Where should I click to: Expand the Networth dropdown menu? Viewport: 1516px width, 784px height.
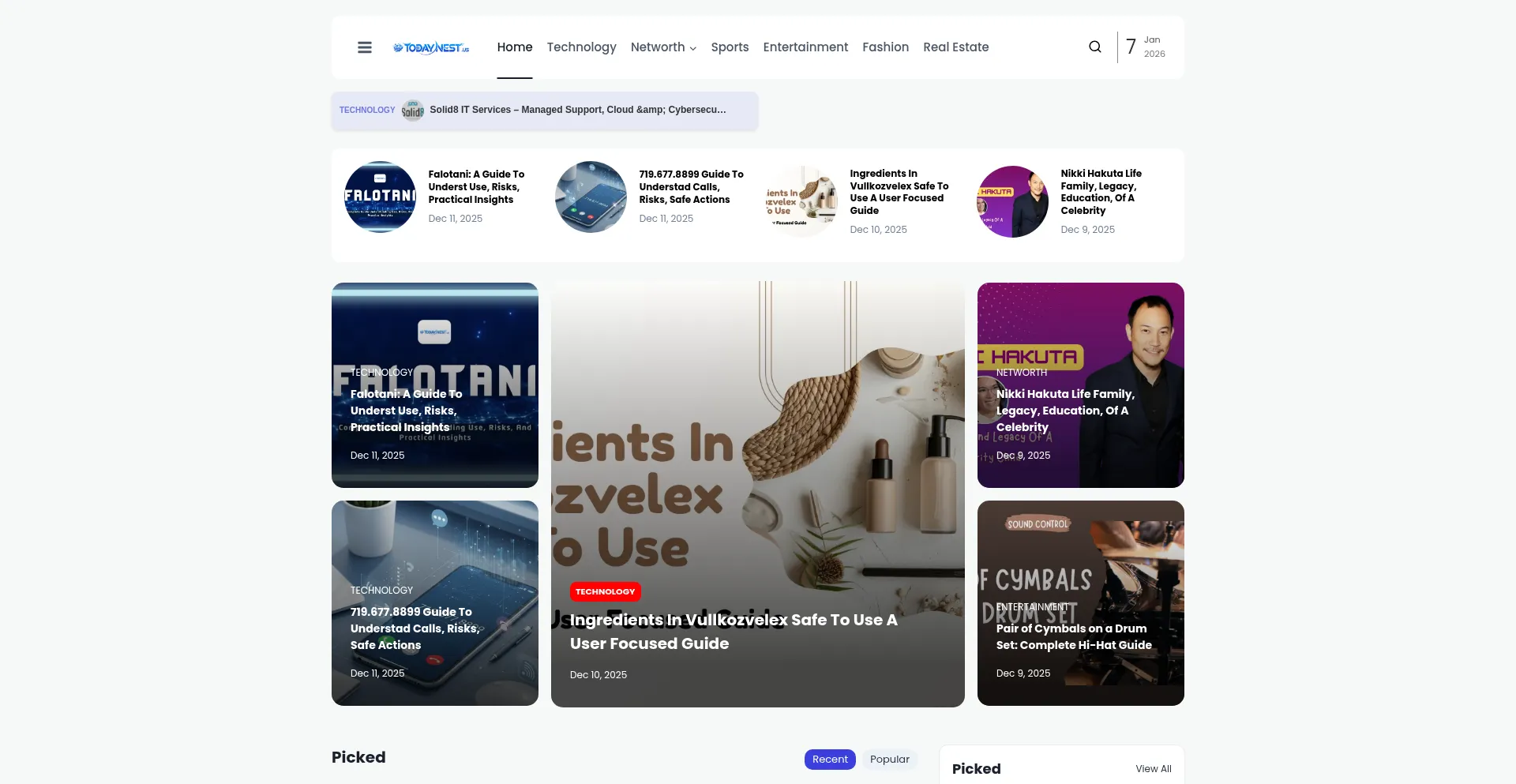pos(663,47)
